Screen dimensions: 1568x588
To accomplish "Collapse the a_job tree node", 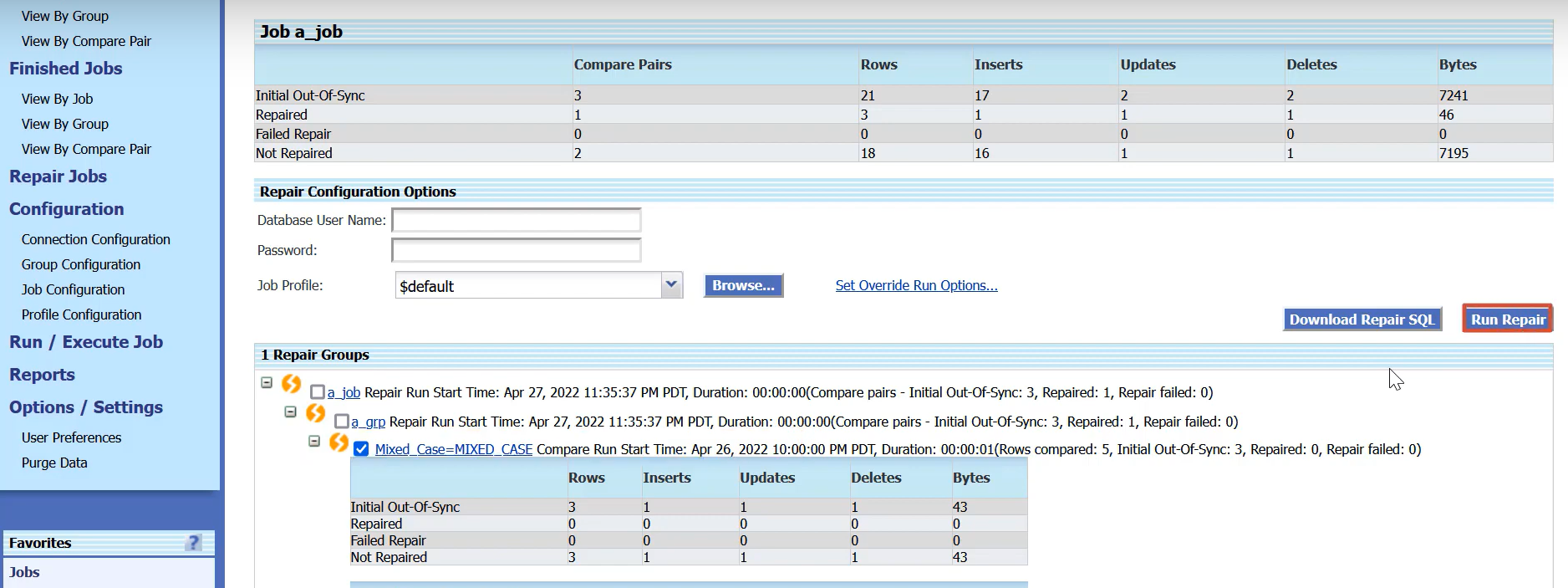I will pyautogui.click(x=267, y=382).
